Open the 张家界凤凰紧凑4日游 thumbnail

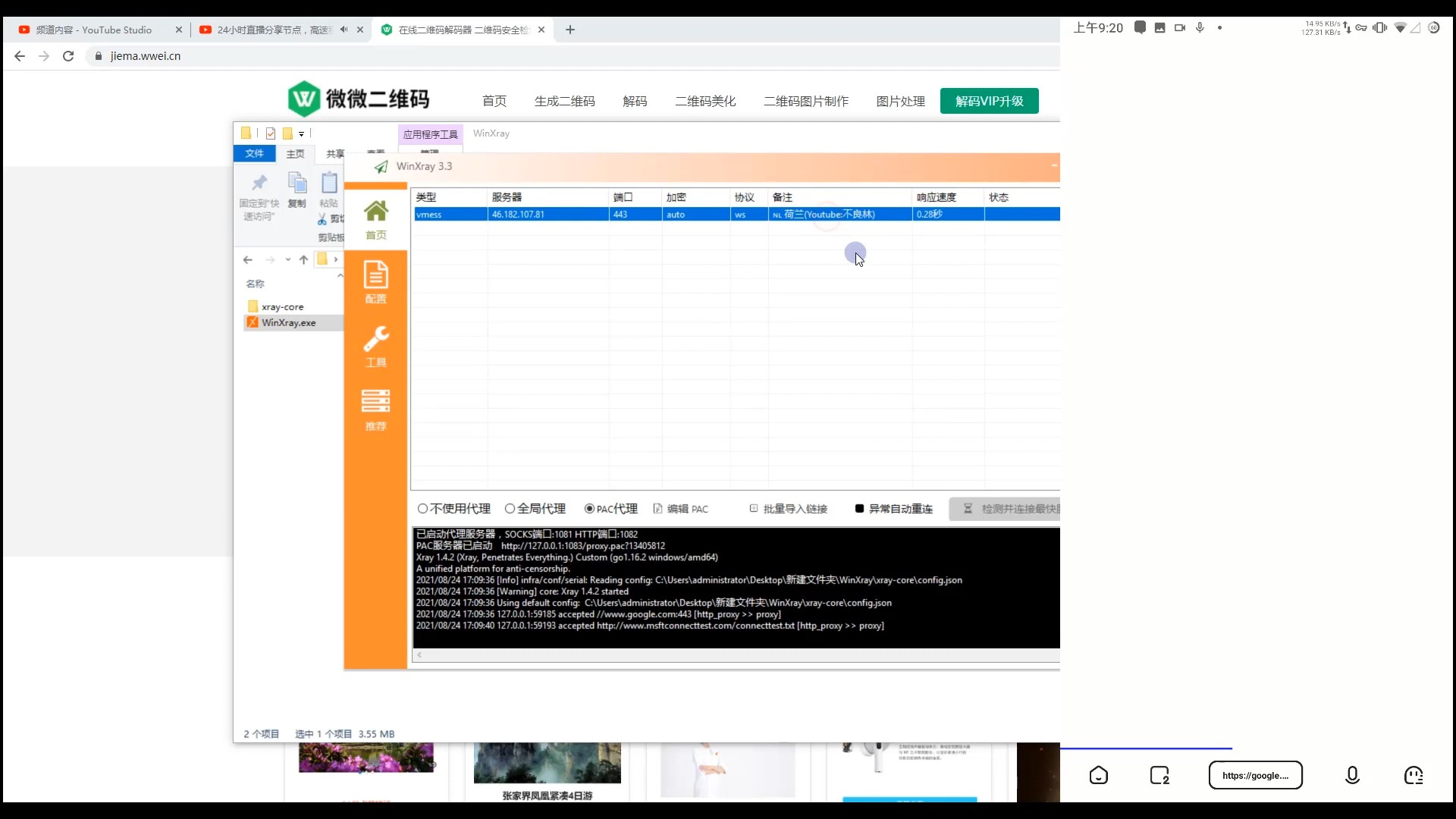coord(547,763)
